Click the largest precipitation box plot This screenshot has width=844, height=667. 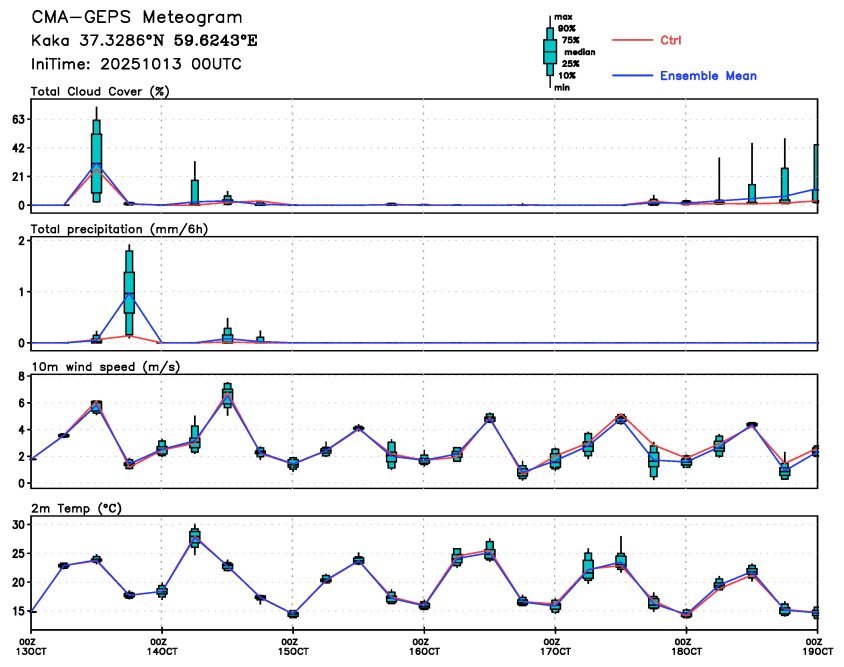tap(129, 290)
